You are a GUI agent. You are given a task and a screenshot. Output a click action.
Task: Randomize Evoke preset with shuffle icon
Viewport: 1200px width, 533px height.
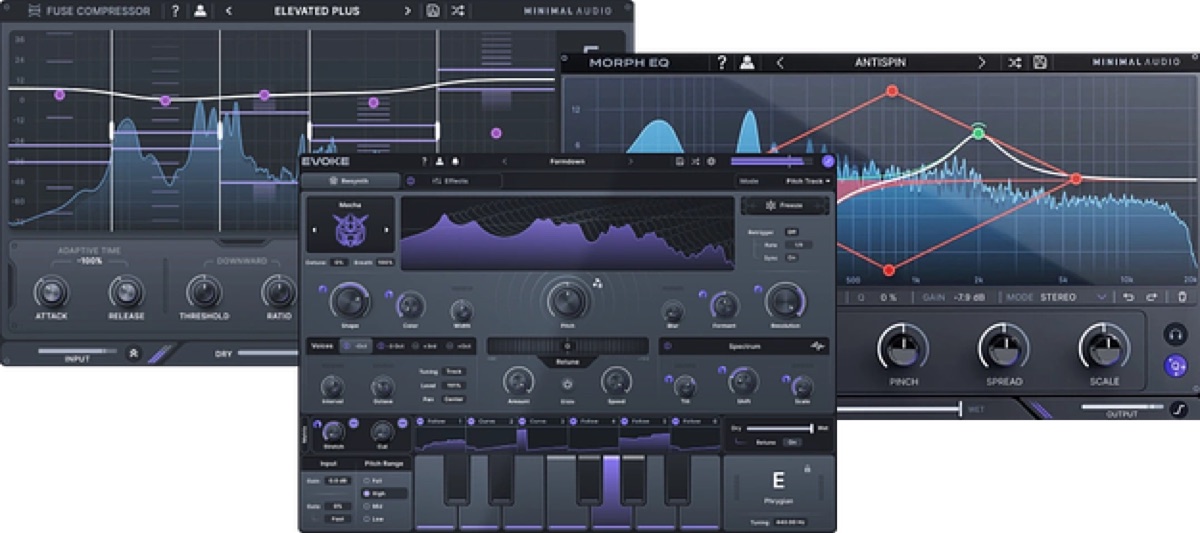pyautogui.click(x=695, y=161)
